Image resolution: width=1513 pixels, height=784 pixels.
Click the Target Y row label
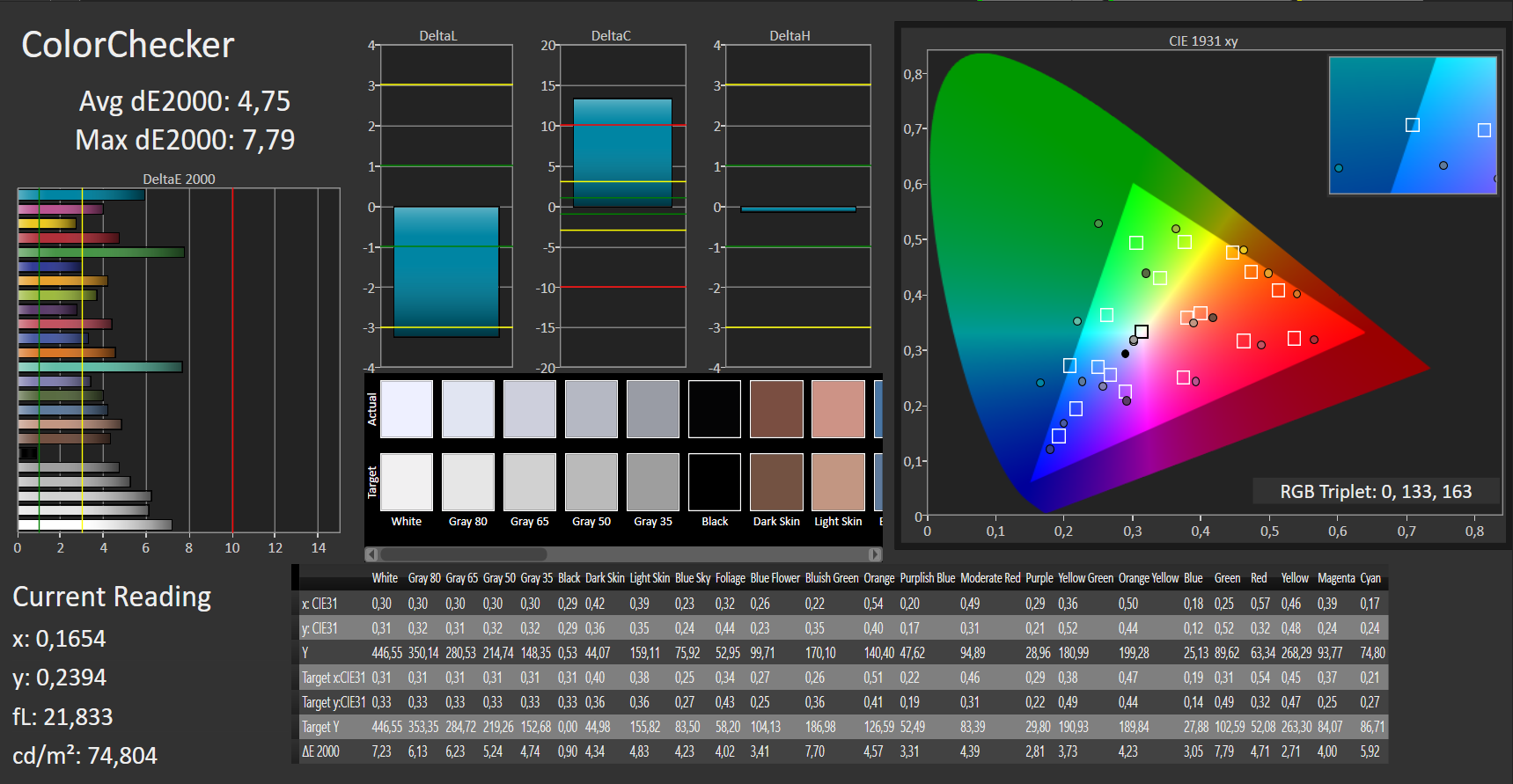click(320, 727)
